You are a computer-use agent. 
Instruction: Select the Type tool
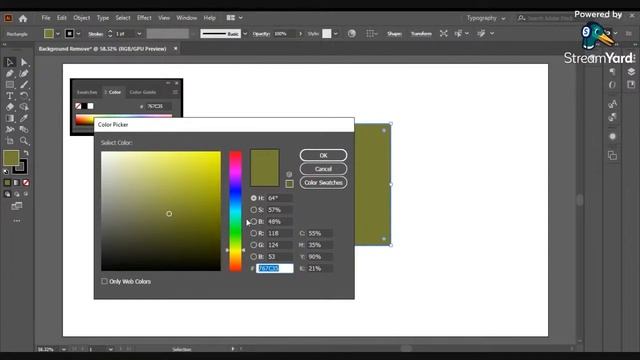click(x=10, y=96)
